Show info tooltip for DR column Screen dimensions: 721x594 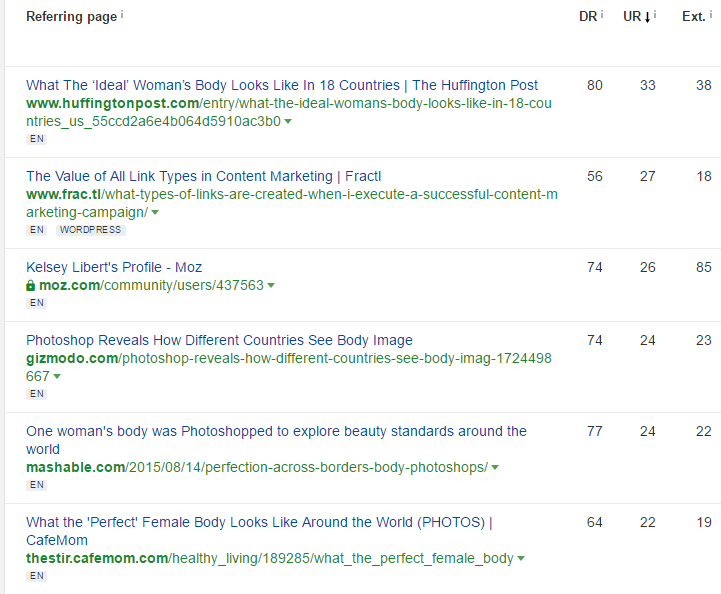coord(602,15)
